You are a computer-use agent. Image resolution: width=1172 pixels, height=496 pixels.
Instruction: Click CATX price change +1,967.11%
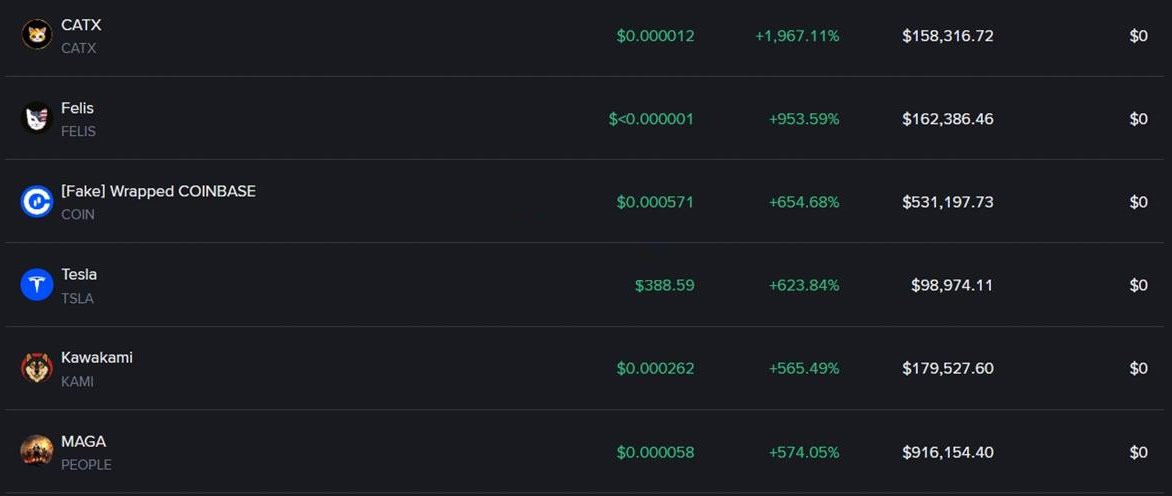point(797,36)
